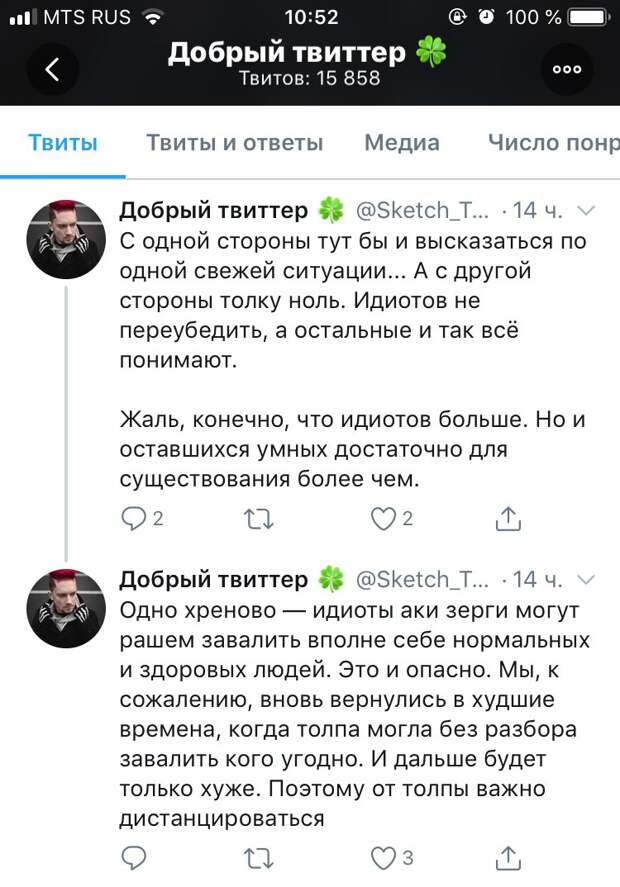The height and width of the screenshot is (887, 620).
Task: Like the second tweet with 3 likes
Action: click(x=383, y=857)
